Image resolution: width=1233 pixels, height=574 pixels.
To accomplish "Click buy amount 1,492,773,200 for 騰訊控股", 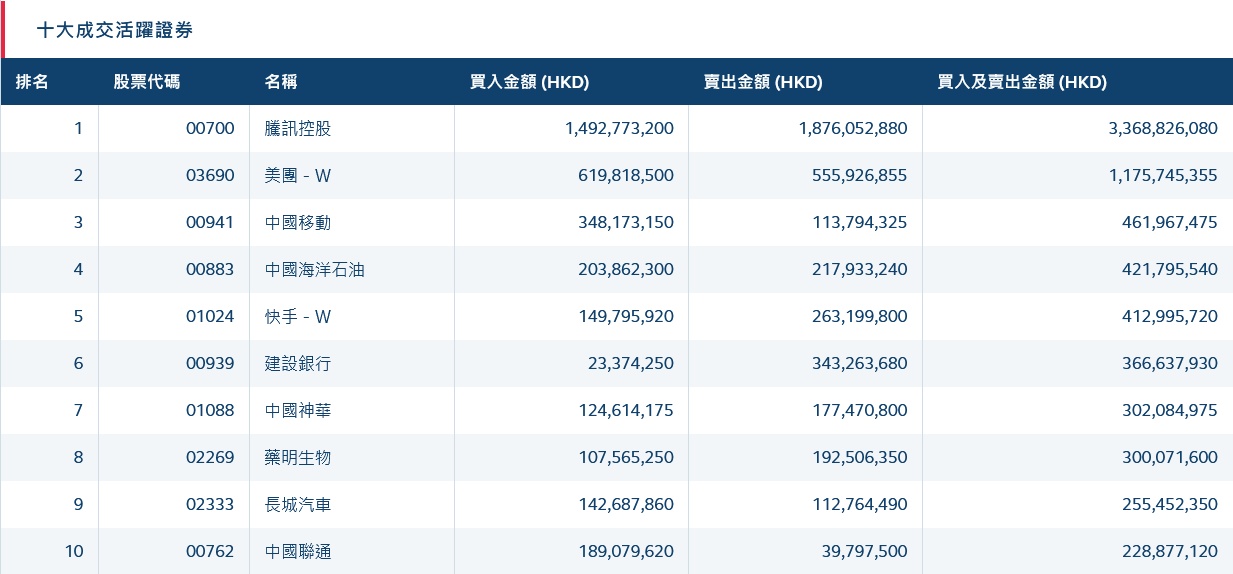I will pyautogui.click(x=619, y=128).
